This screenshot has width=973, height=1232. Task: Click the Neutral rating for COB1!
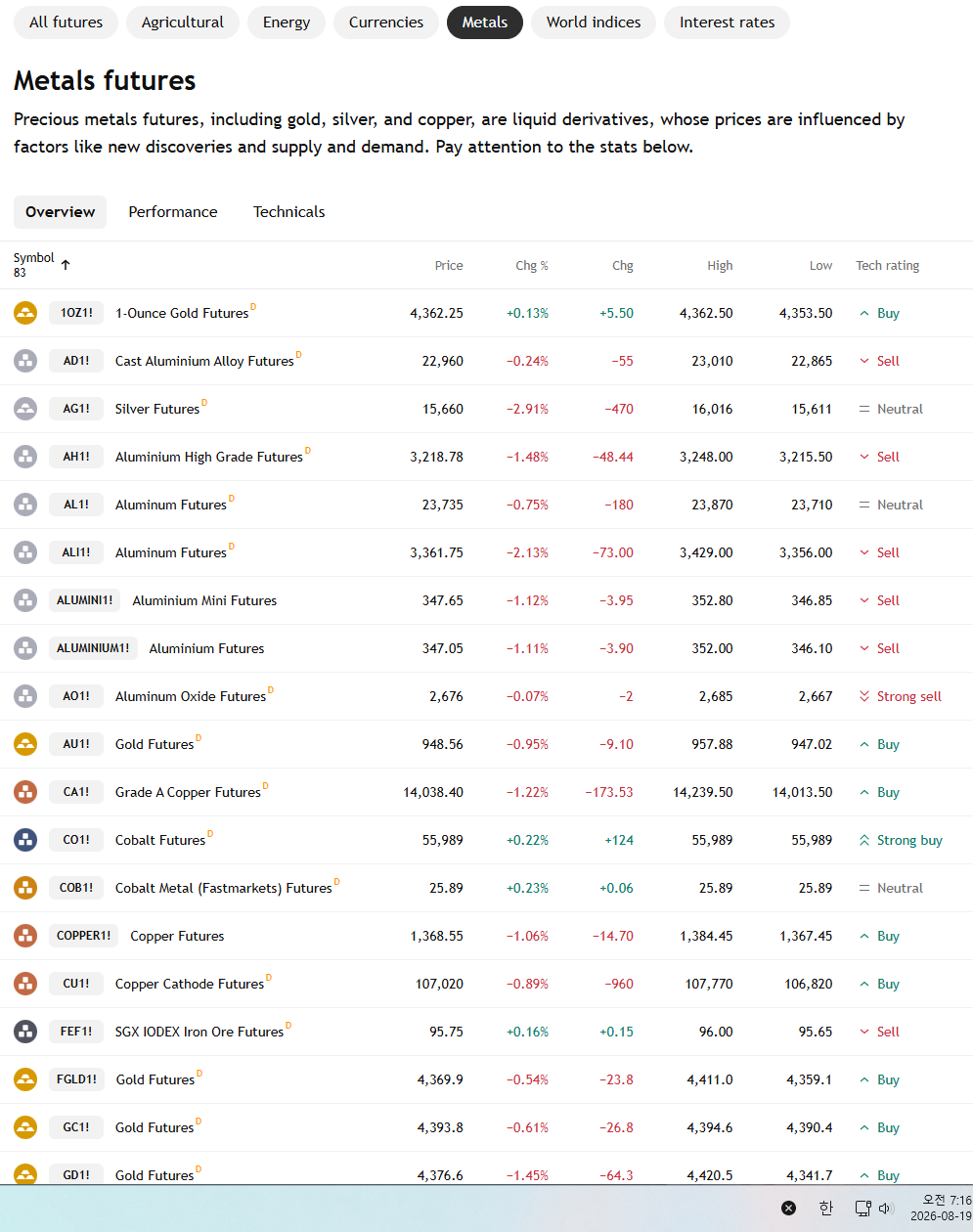coord(890,889)
